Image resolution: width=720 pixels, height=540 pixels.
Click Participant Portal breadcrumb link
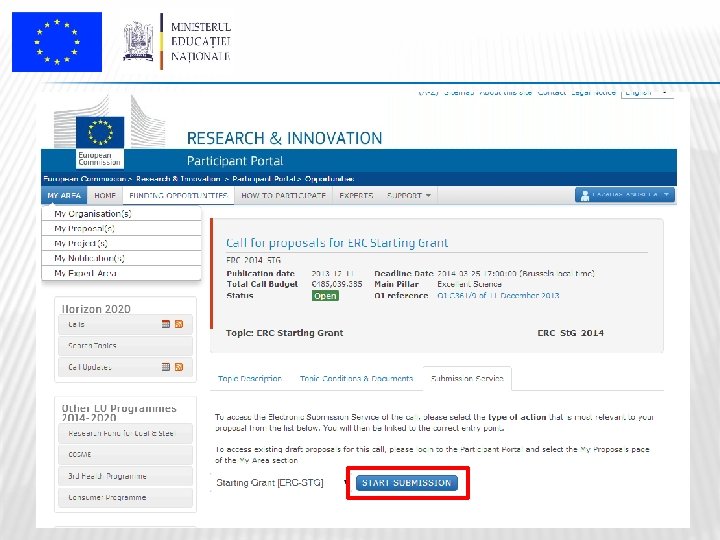tap(264, 179)
